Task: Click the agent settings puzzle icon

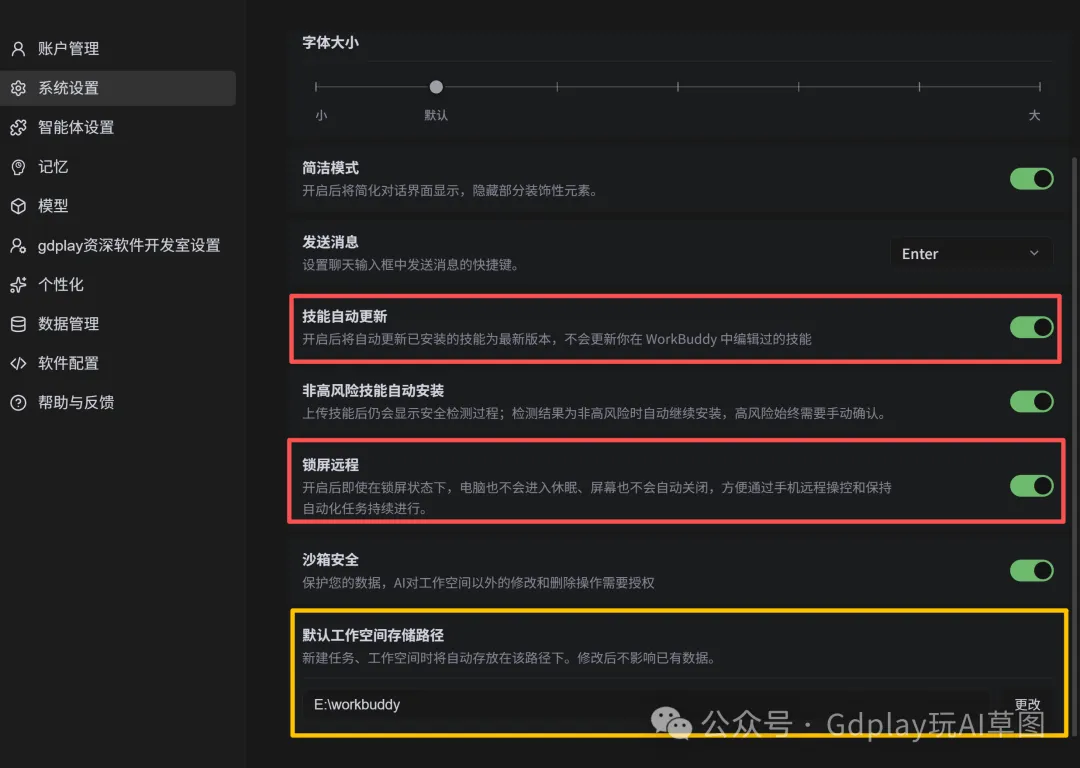Action: pos(19,127)
